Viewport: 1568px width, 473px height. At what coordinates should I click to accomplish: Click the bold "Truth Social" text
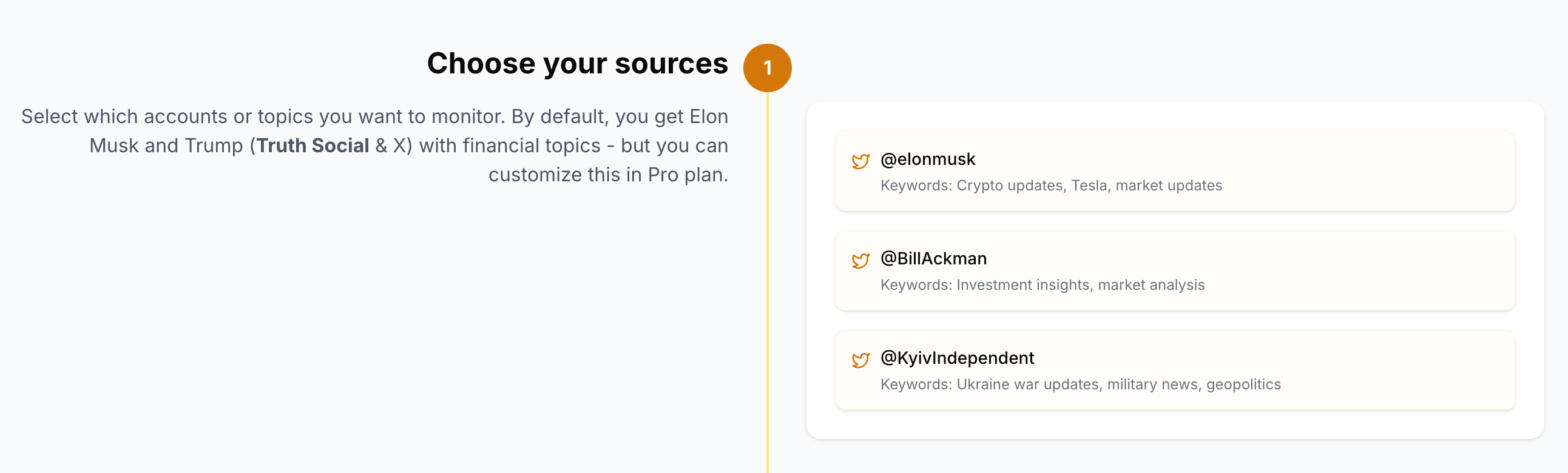click(313, 146)
